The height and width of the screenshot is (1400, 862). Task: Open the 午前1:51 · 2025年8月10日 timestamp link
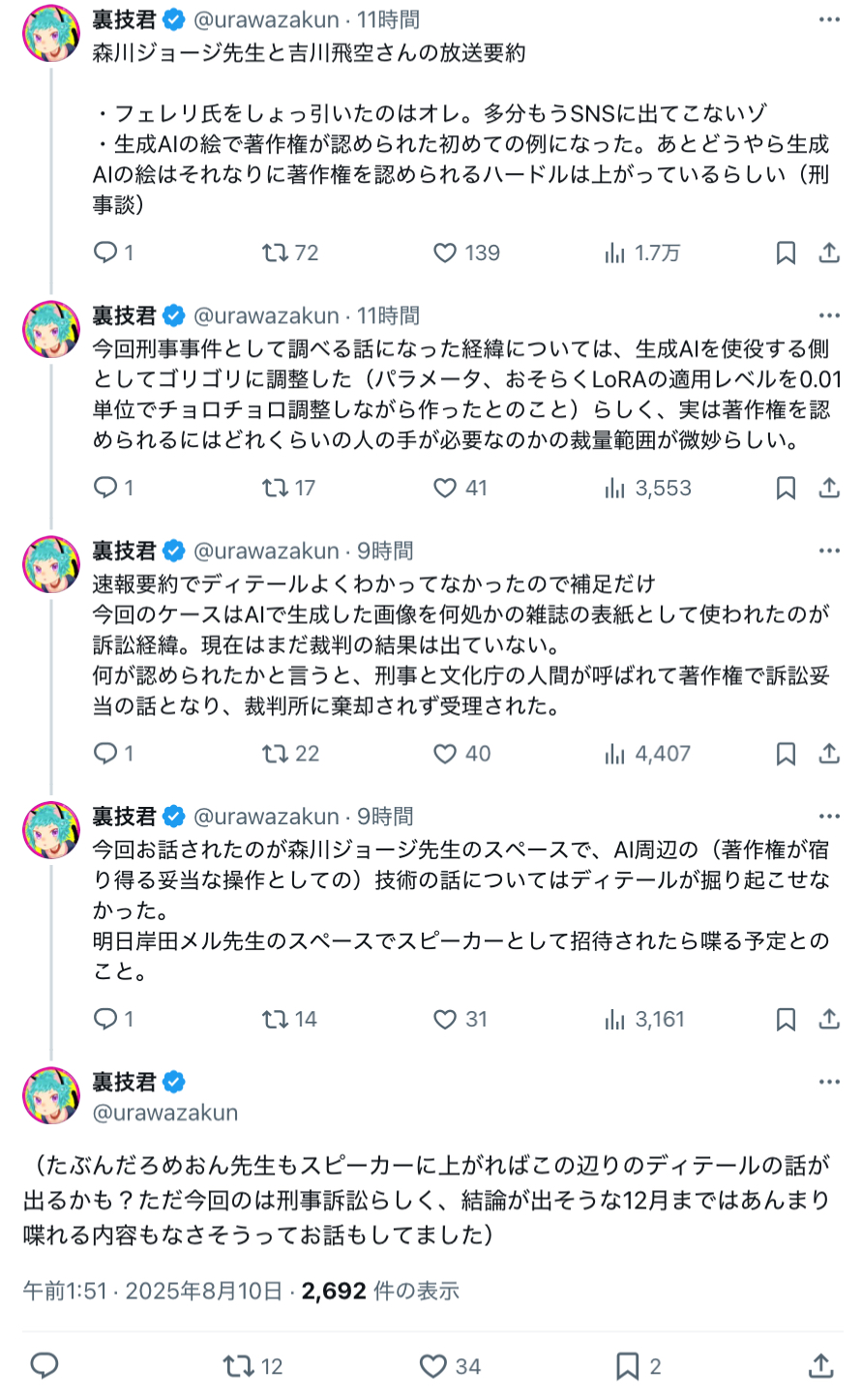[x=153, y=1291]
